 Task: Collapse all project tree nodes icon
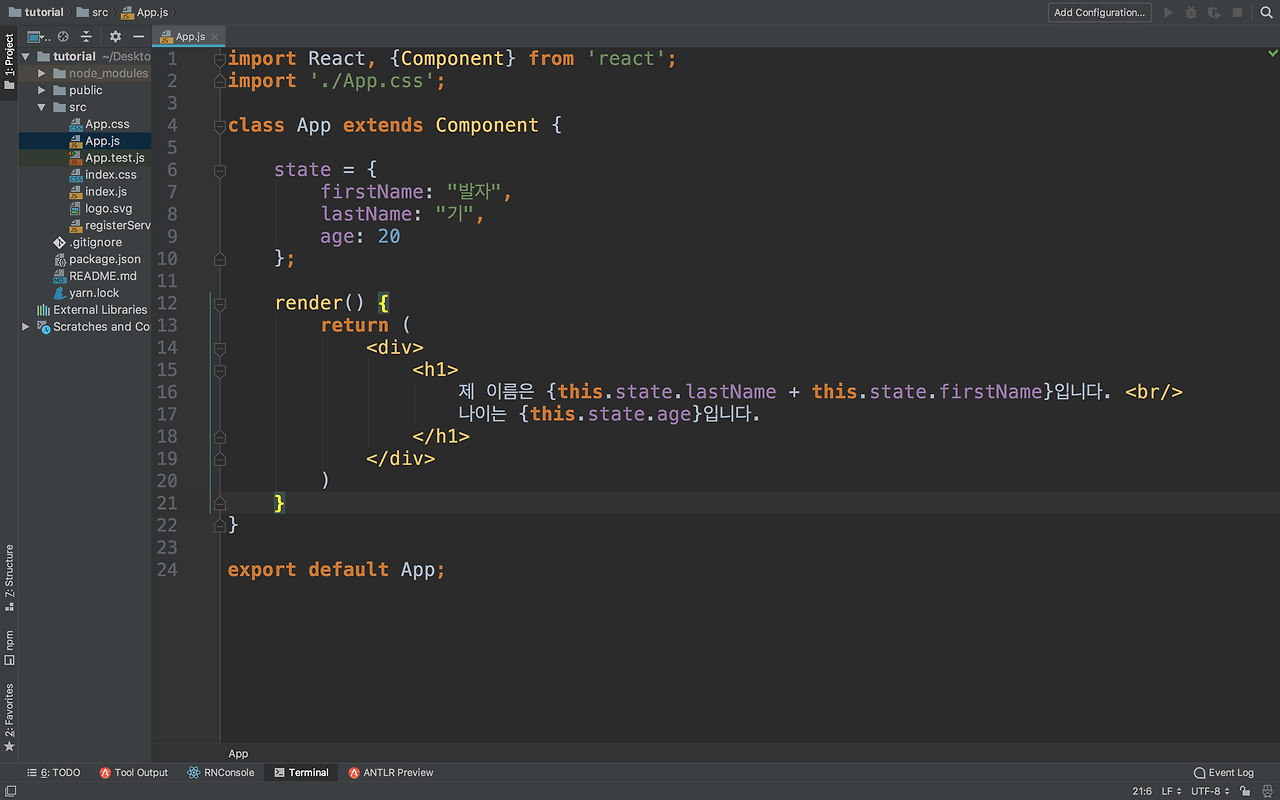pos(86,37)
